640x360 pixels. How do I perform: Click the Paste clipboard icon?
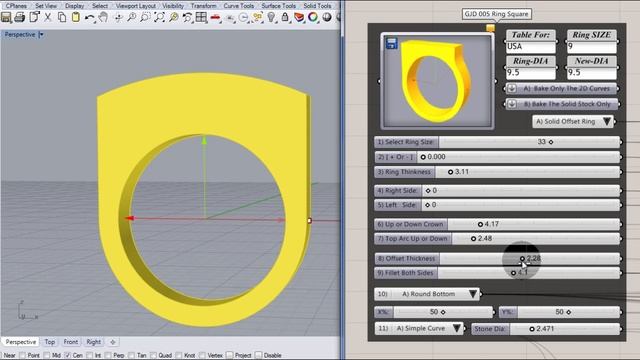[x=76, y=18]
